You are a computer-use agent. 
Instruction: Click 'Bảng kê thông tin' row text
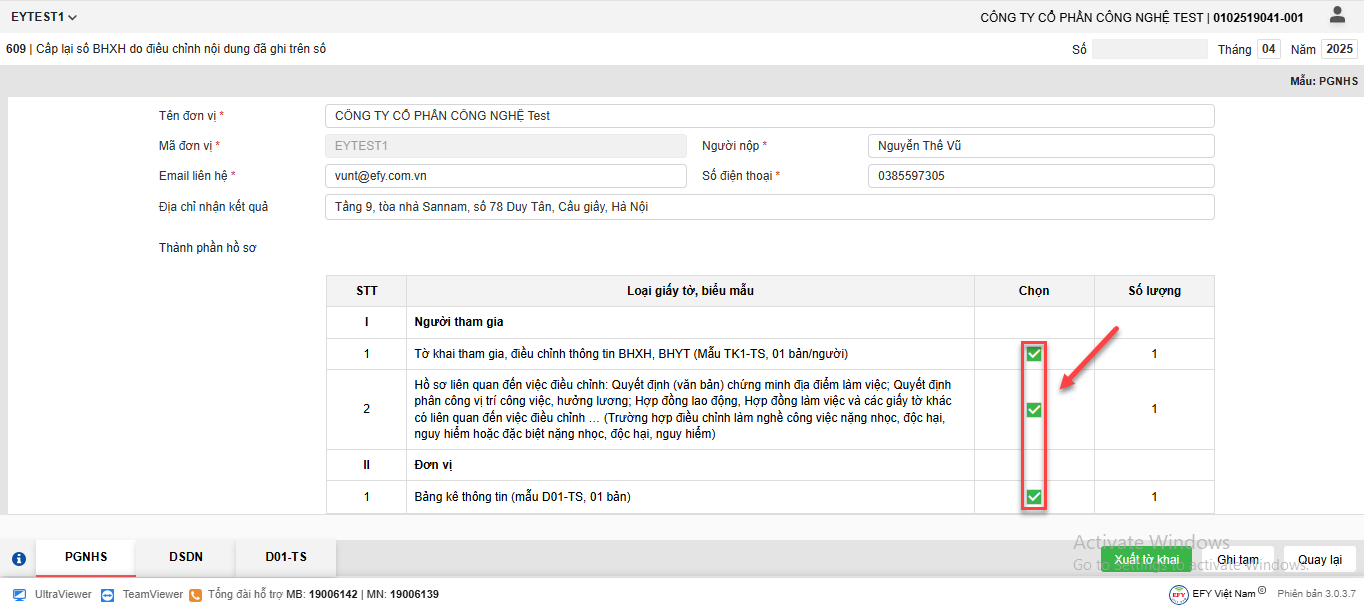pos(522,497)
